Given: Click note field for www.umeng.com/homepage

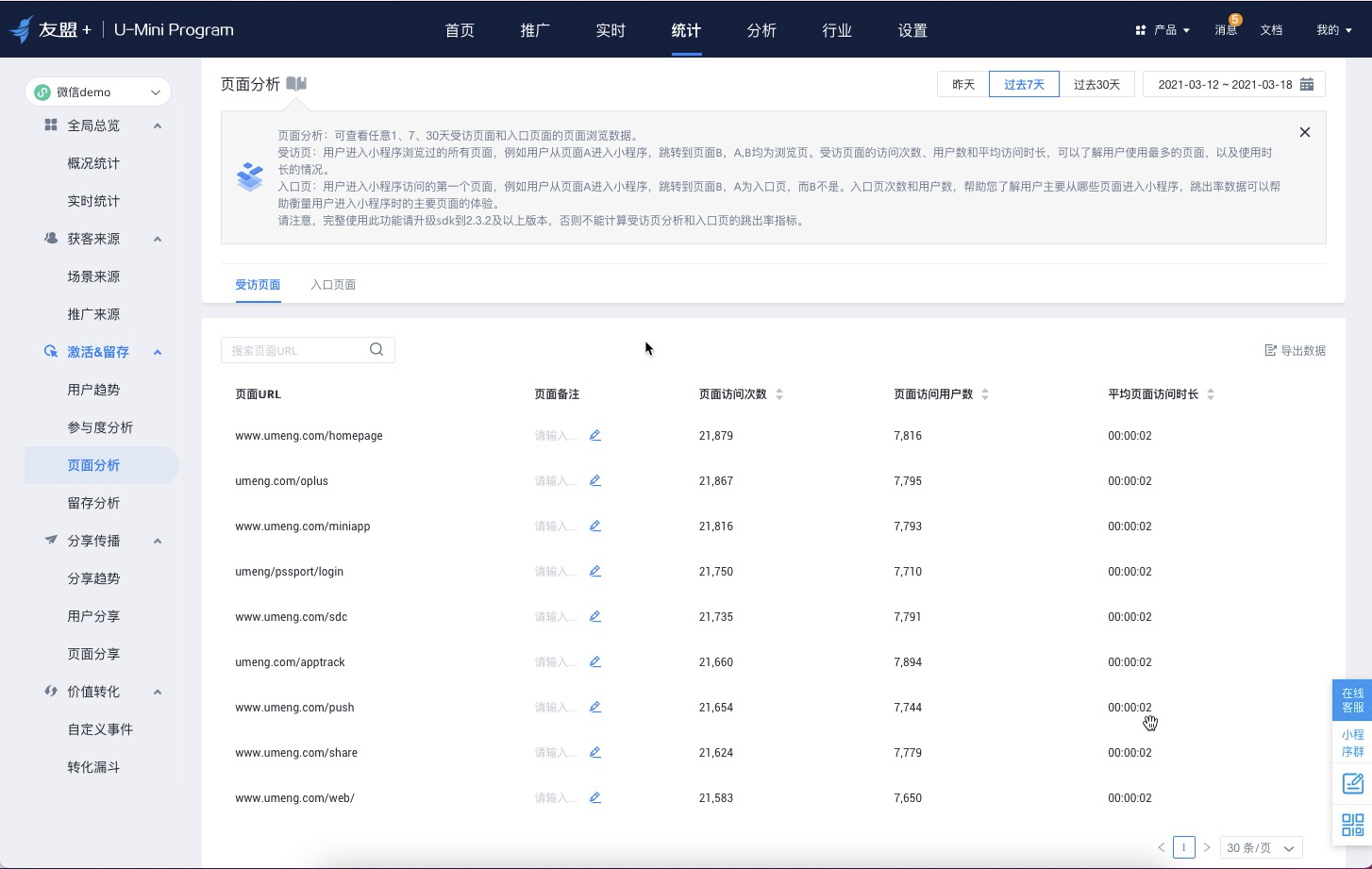Looking at the screenshot, I should 556,435.
